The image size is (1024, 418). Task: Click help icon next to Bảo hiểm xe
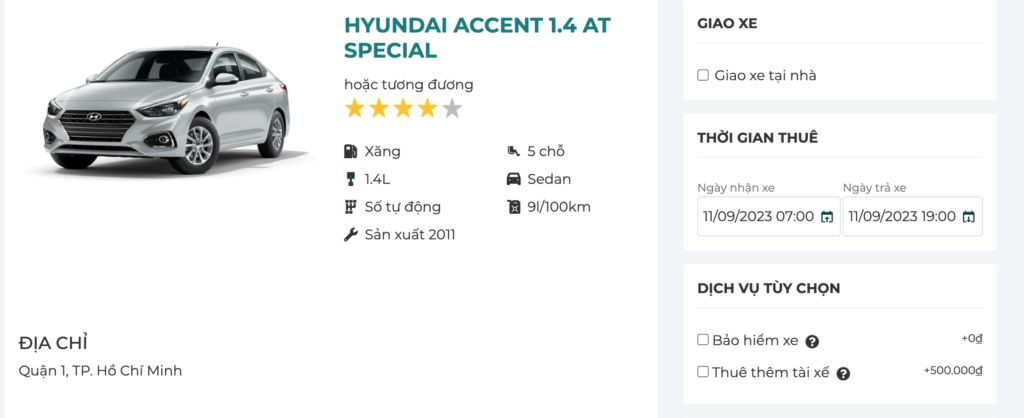(x=812, y=342)
